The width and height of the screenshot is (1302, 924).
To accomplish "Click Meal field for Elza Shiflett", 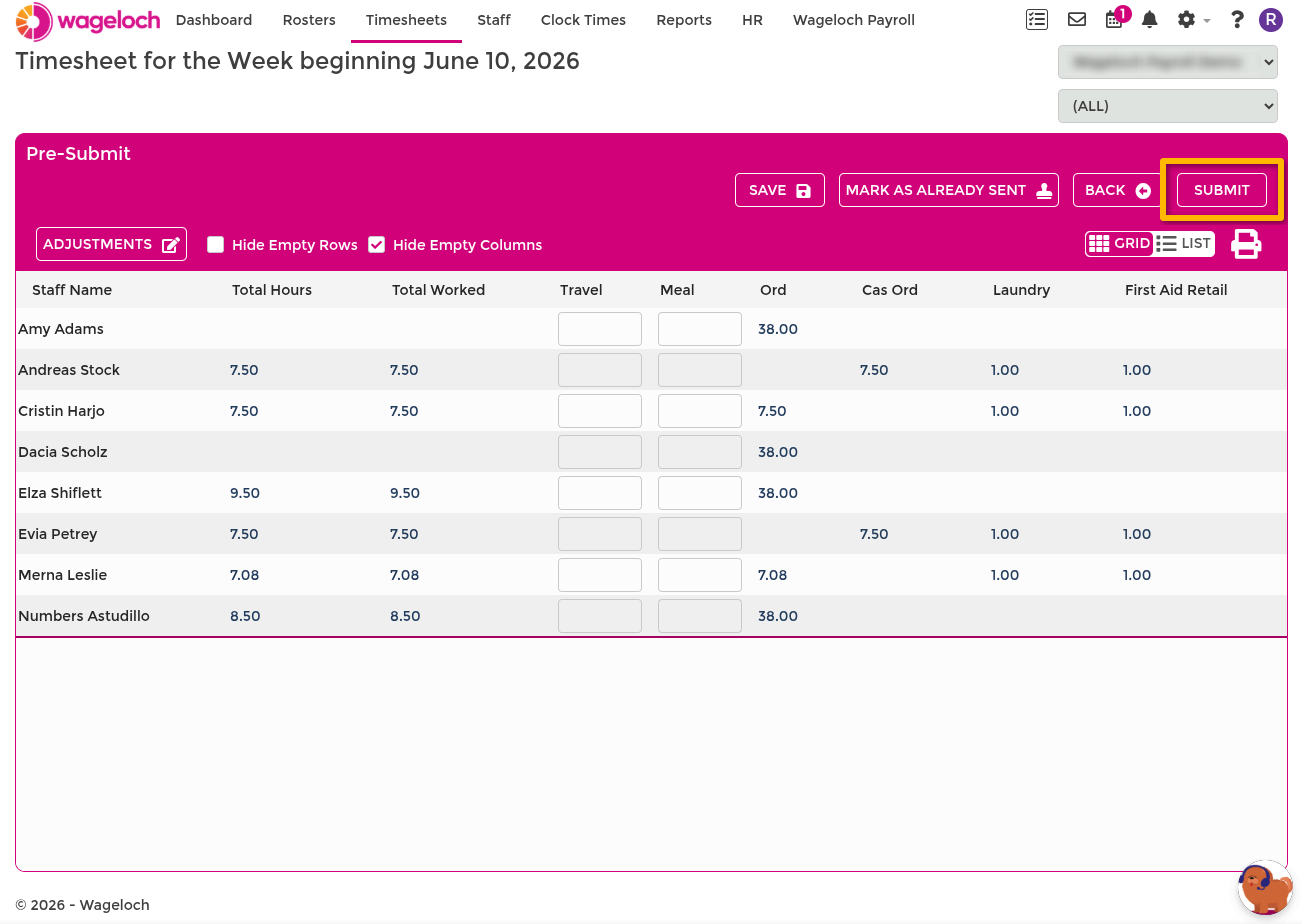I will pos(700,493).
